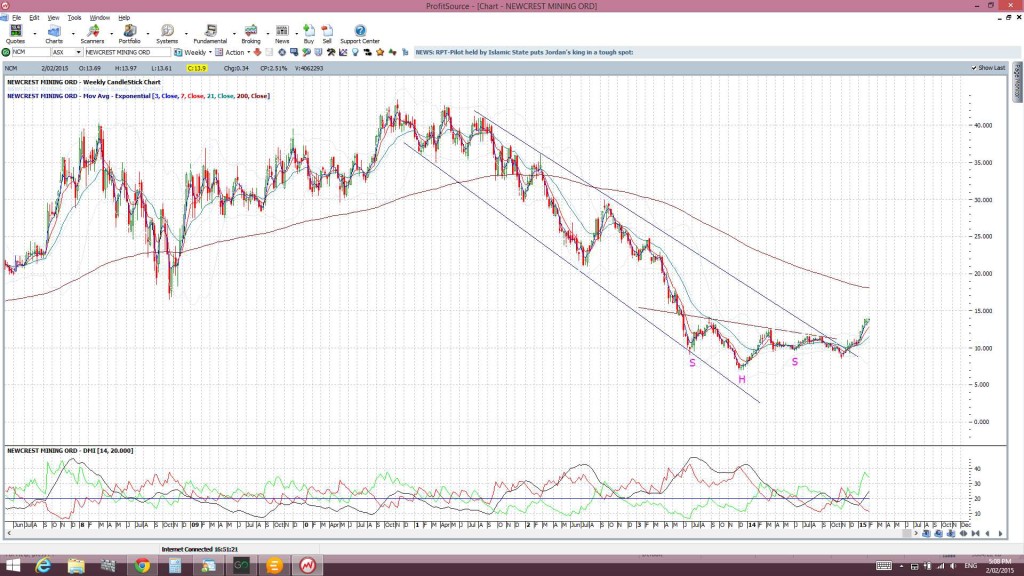The height and width of the screenshot is (576, 1024).
Task: Click the NCM stock code input field
Action: pos(31,52)
